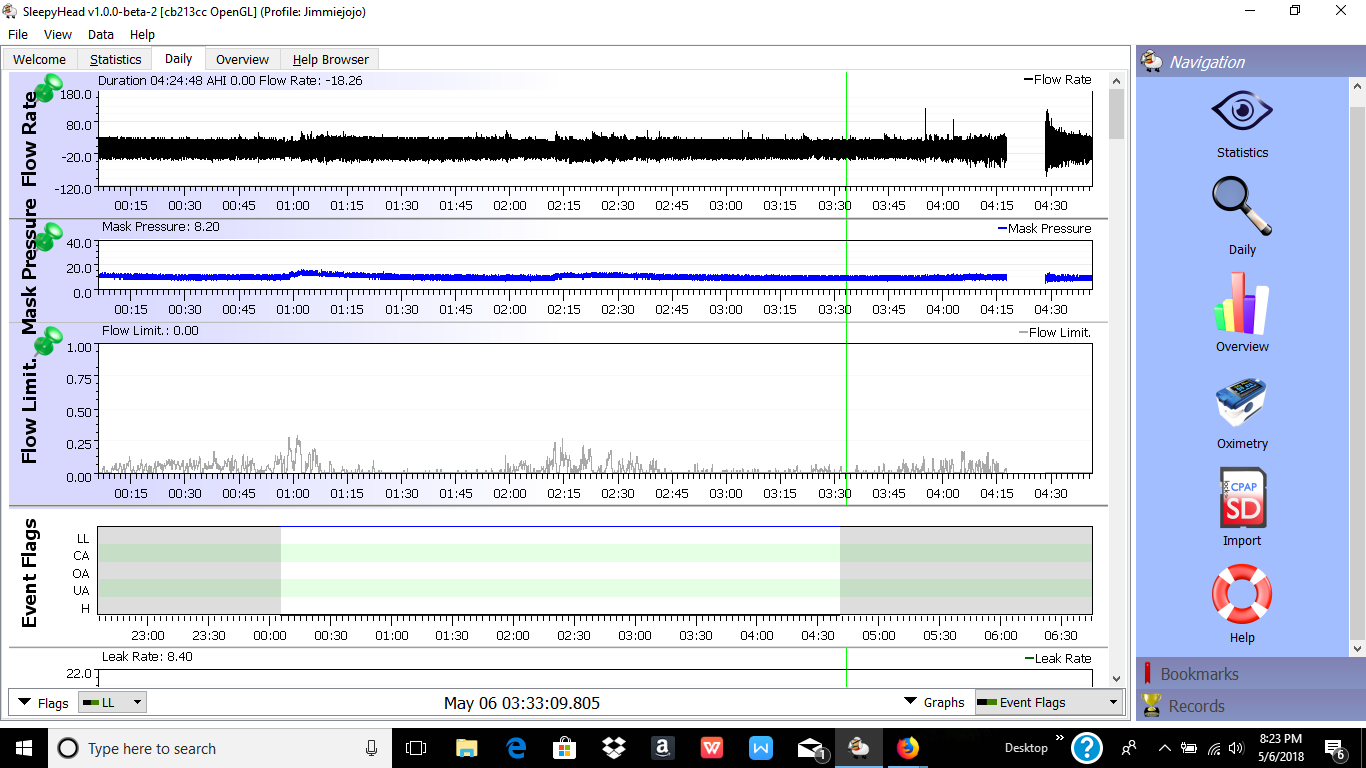
Task: Select the Daily tab
Action: (x=179, y=58)
